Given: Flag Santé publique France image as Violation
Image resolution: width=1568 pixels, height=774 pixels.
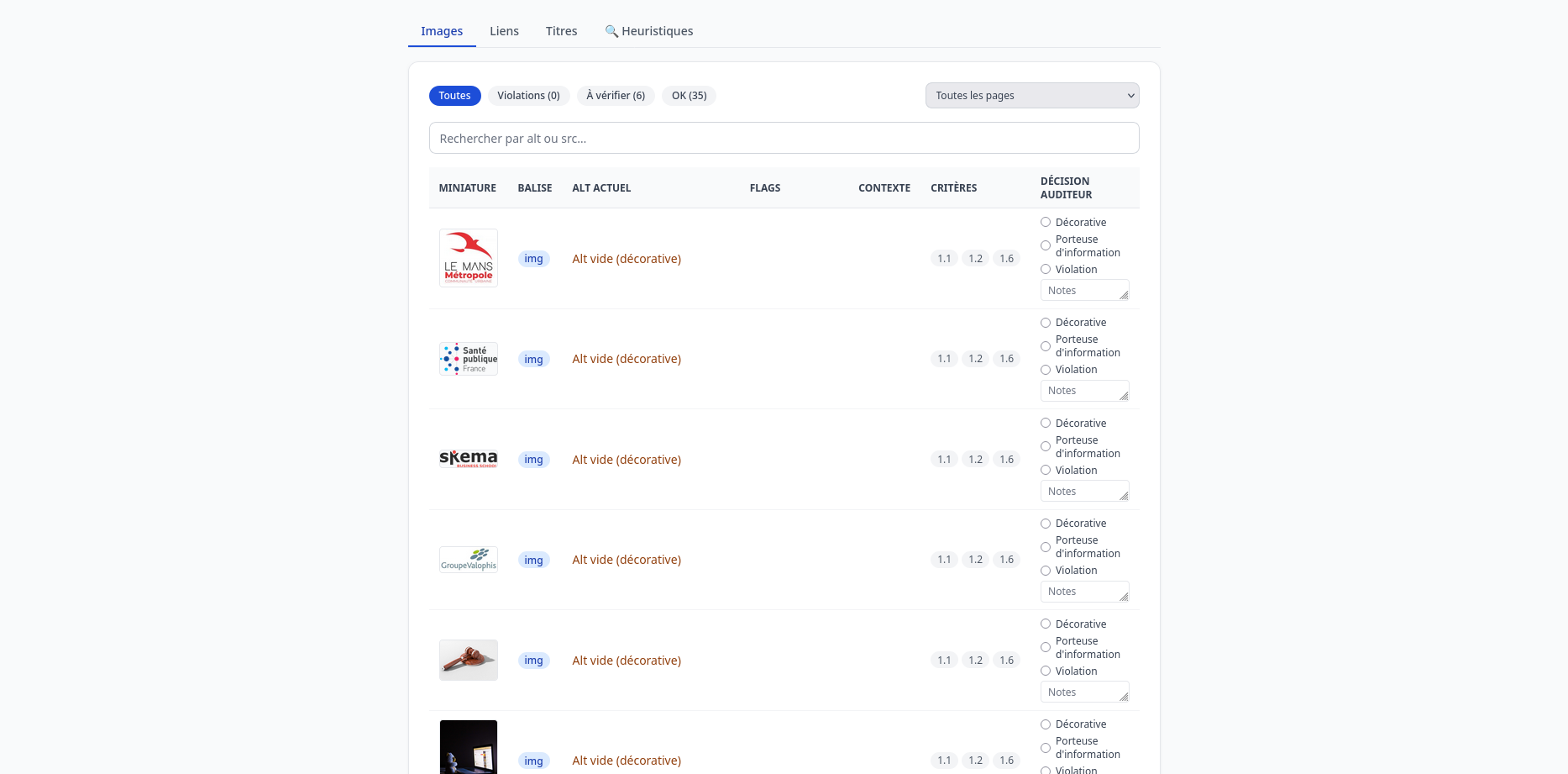Looking at the screenshot, I should coord(1046,370).
